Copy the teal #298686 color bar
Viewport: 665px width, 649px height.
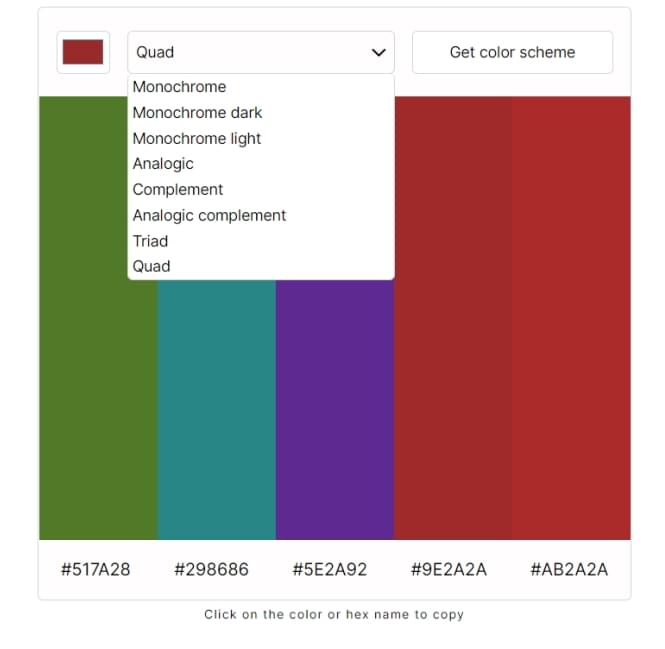(x=217, y=410)
